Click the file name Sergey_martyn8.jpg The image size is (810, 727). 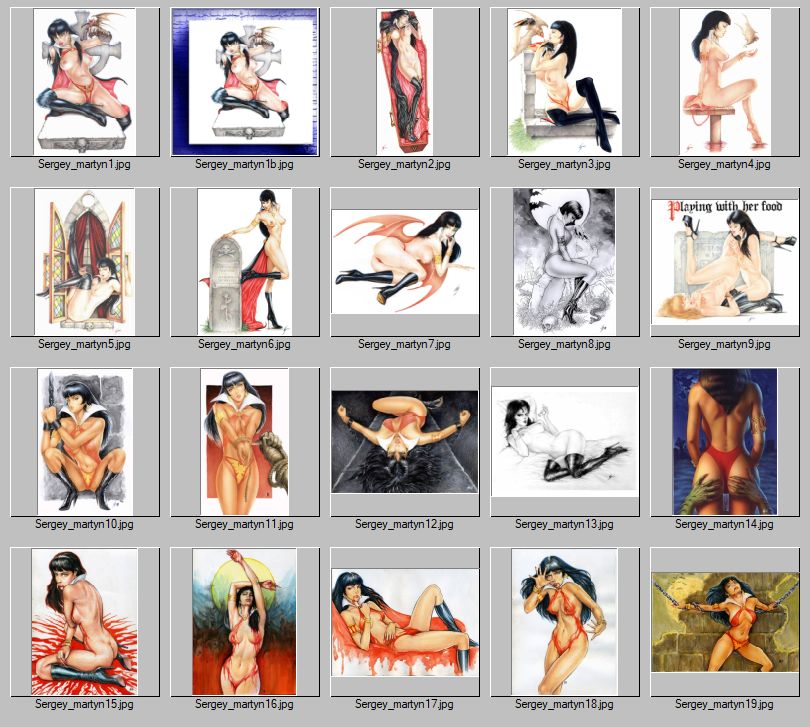click(564, 344)
